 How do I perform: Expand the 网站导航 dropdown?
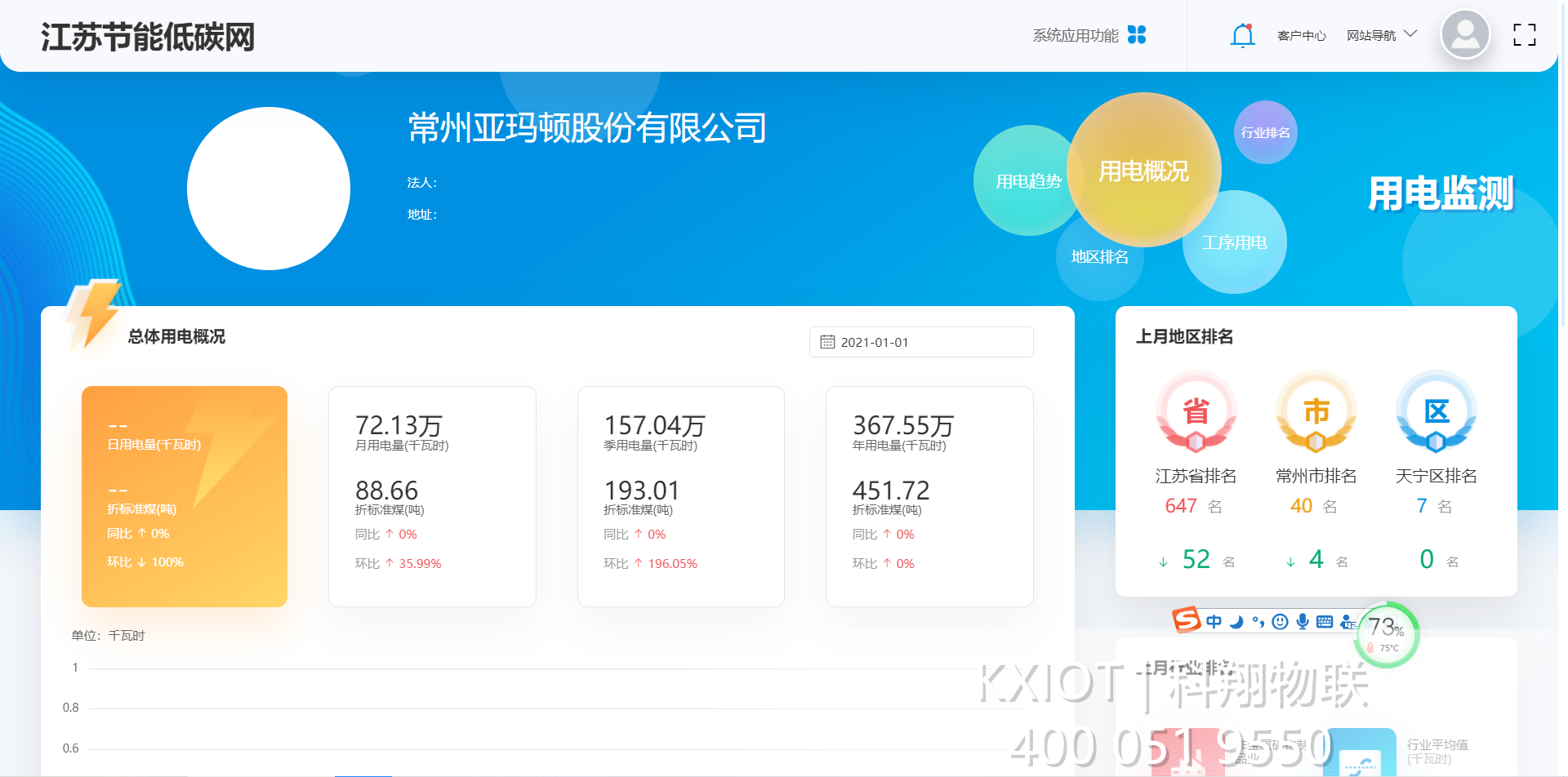click(x=1382, y=35)
